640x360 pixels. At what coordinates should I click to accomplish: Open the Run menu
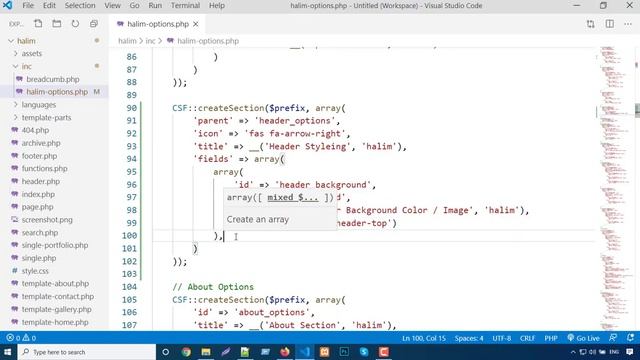coord(155,6)
